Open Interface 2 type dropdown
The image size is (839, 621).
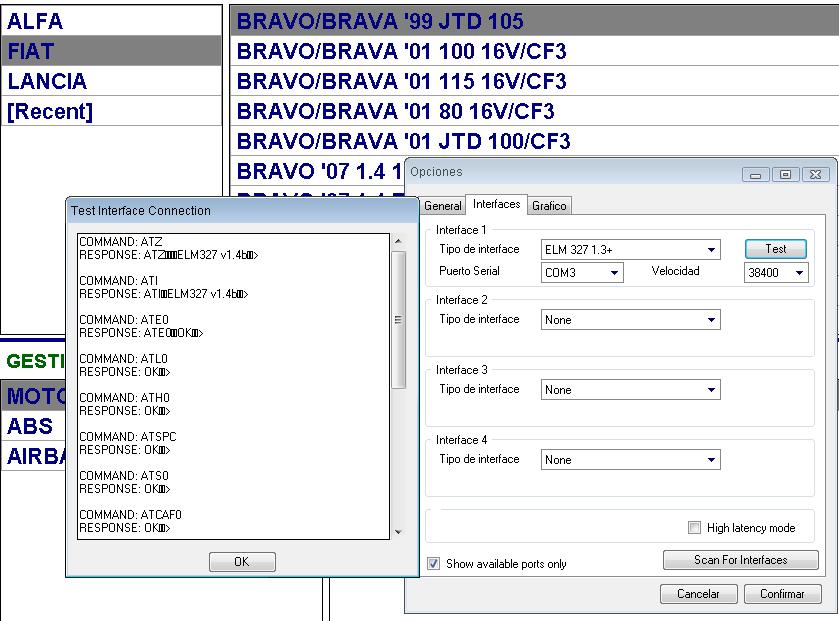[630, 320]
